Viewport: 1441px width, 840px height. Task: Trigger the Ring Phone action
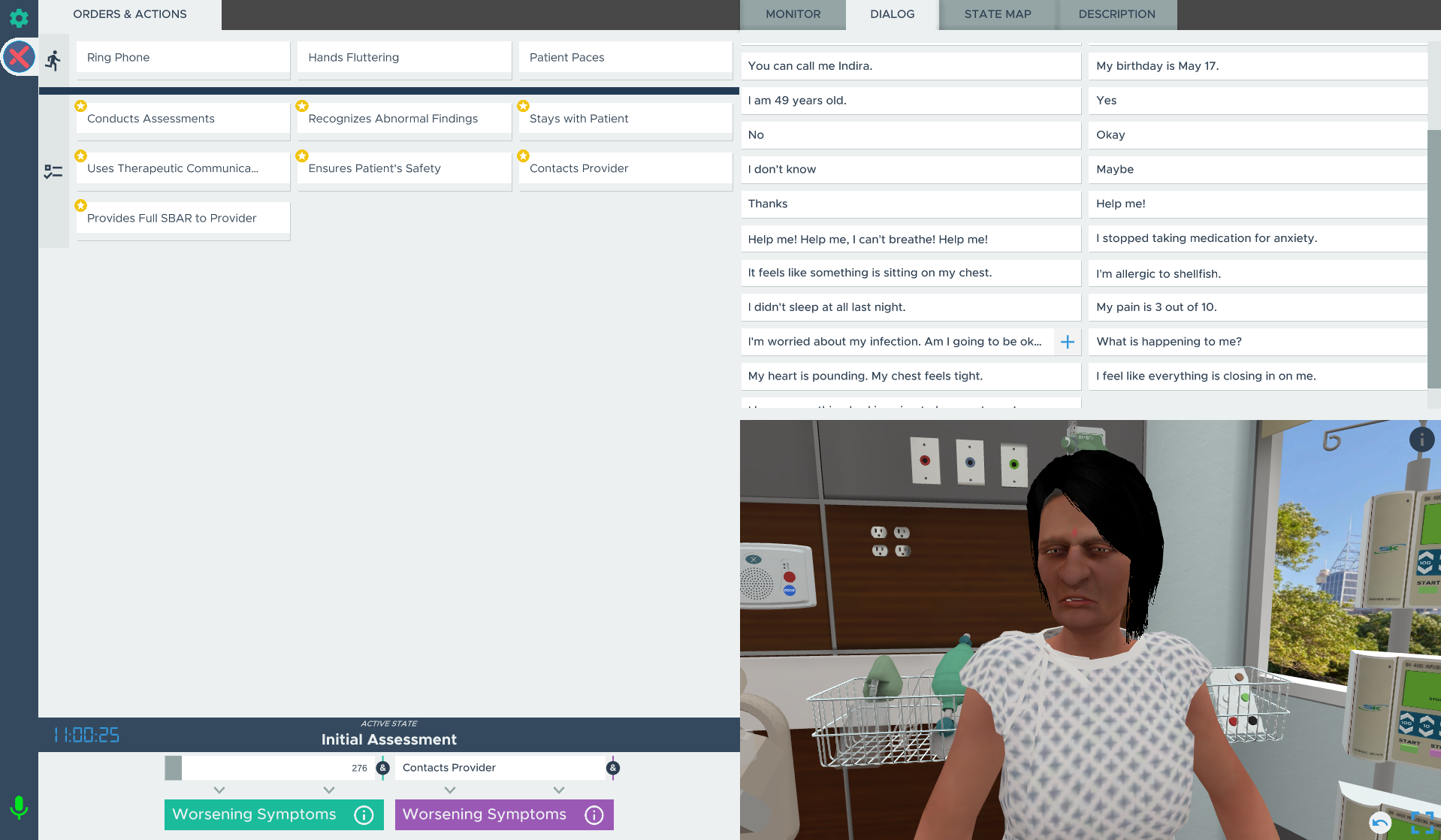[x=183, y=58]
